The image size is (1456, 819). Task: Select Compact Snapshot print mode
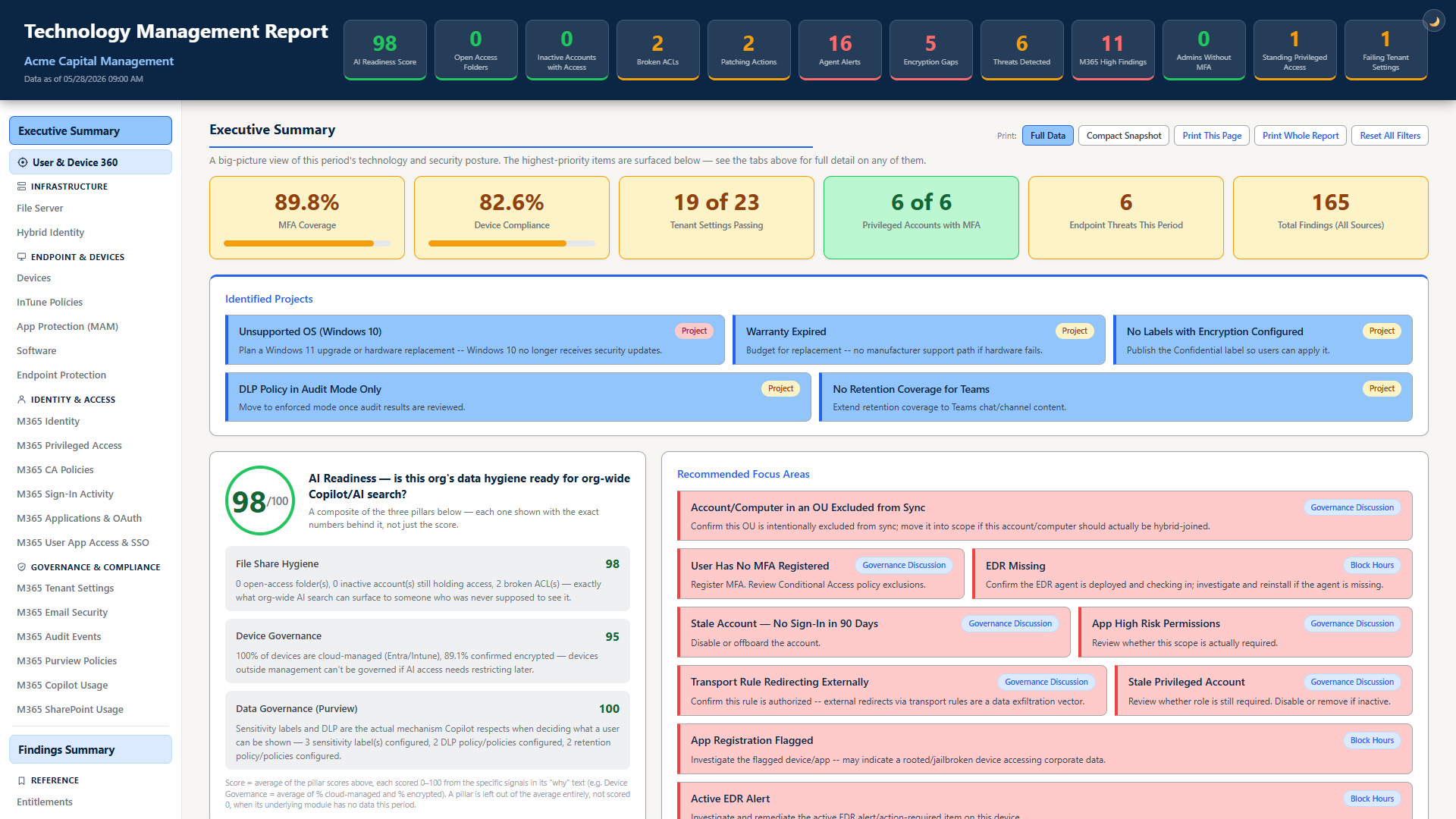pos(1123,136)
